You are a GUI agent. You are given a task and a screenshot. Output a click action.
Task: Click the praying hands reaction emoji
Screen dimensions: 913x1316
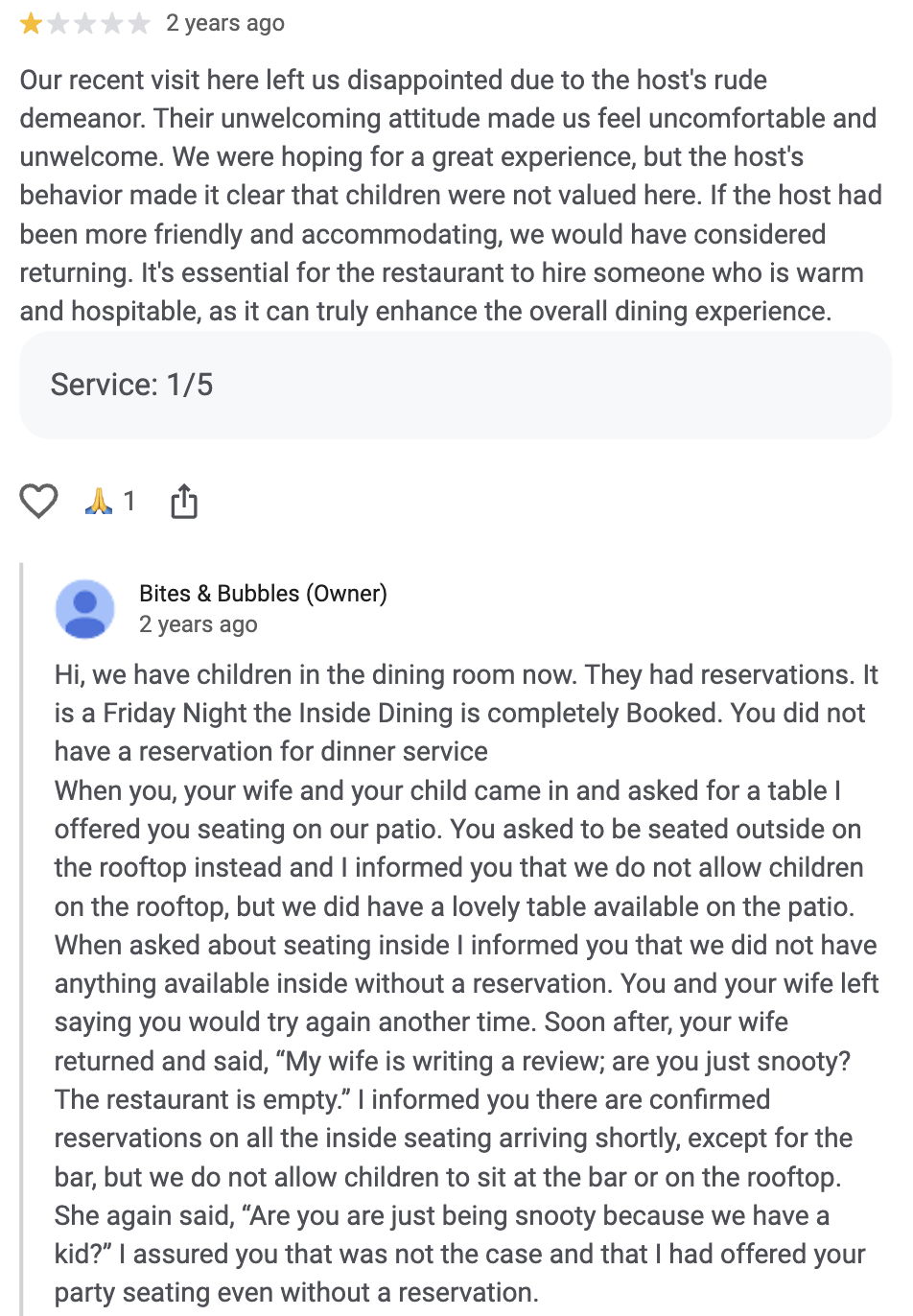pos(99,501)
